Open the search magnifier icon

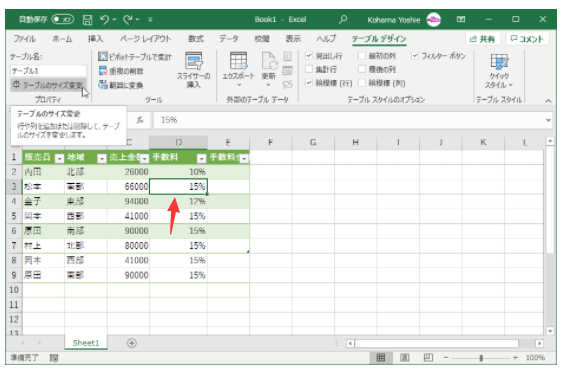tap(343, 19)
